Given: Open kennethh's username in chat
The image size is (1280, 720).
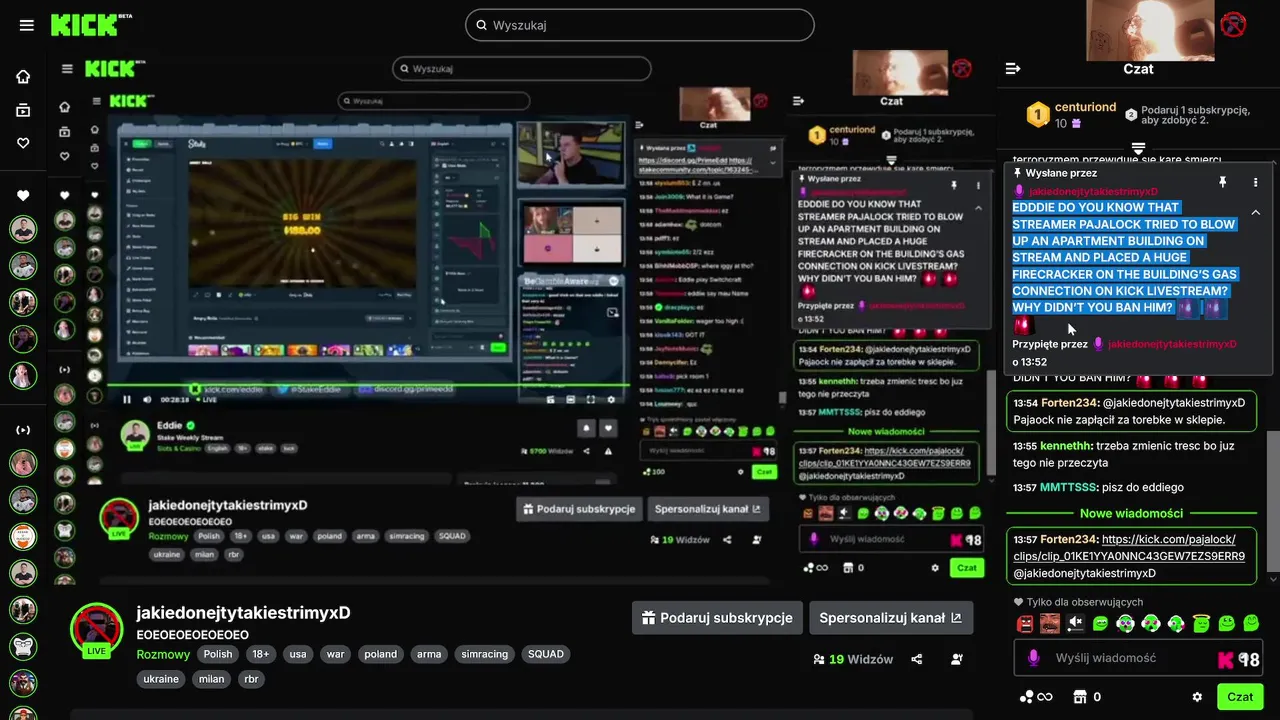Looking at the screenshot, I should [x=1066, y=446].
